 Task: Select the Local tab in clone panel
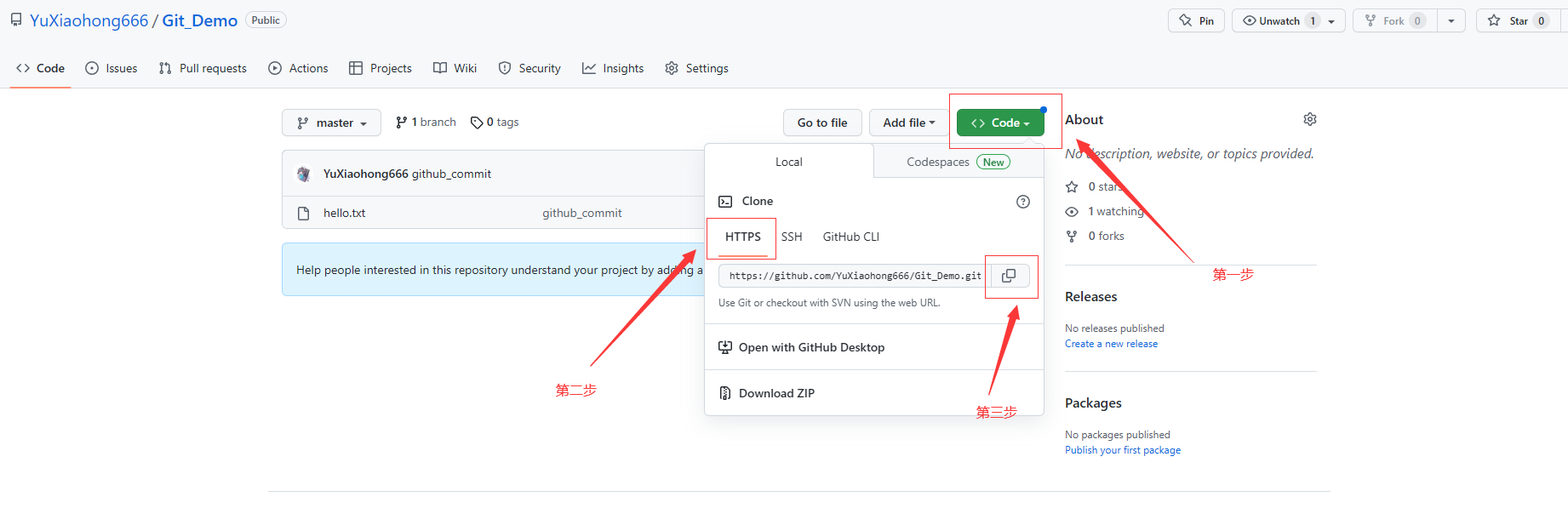tap(789, 162)
